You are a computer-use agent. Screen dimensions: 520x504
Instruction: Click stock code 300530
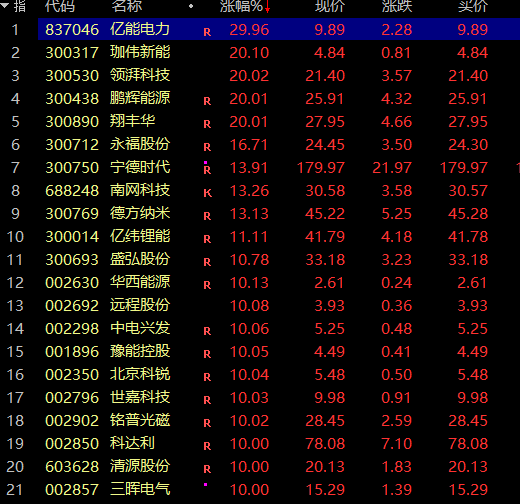tap(72, 76)
